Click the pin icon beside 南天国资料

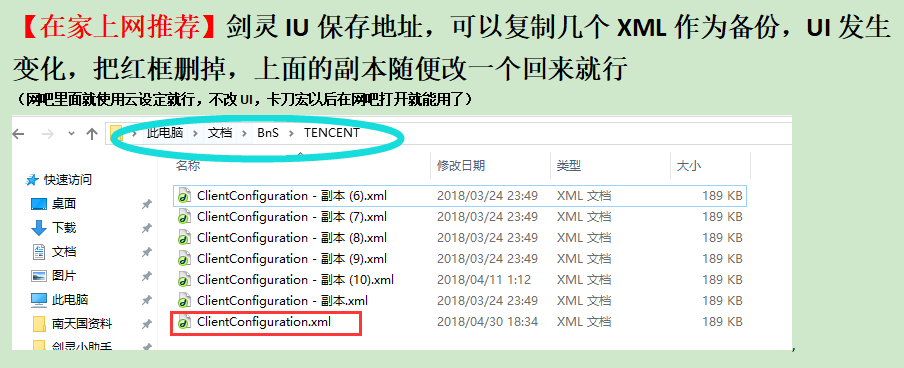(146, 324)
